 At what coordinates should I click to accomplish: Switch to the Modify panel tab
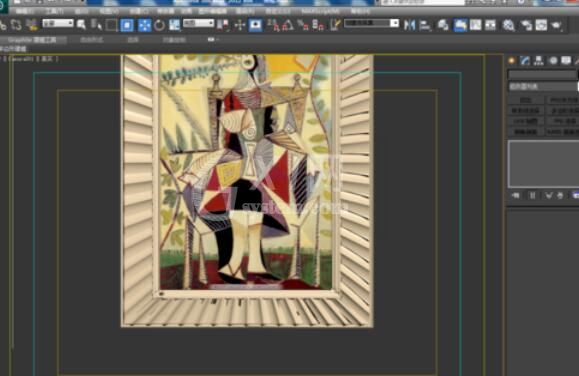525,61
